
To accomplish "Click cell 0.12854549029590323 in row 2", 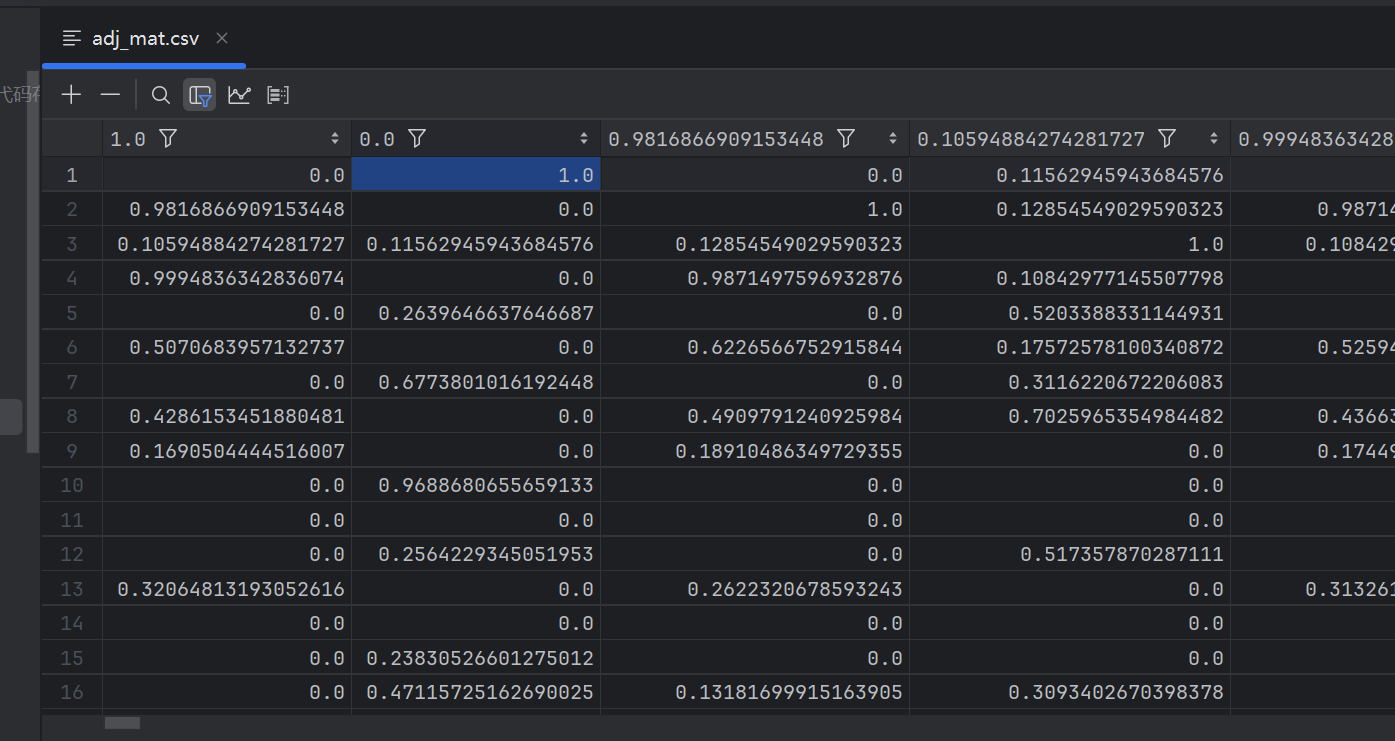I will [x=1070, y=210].
